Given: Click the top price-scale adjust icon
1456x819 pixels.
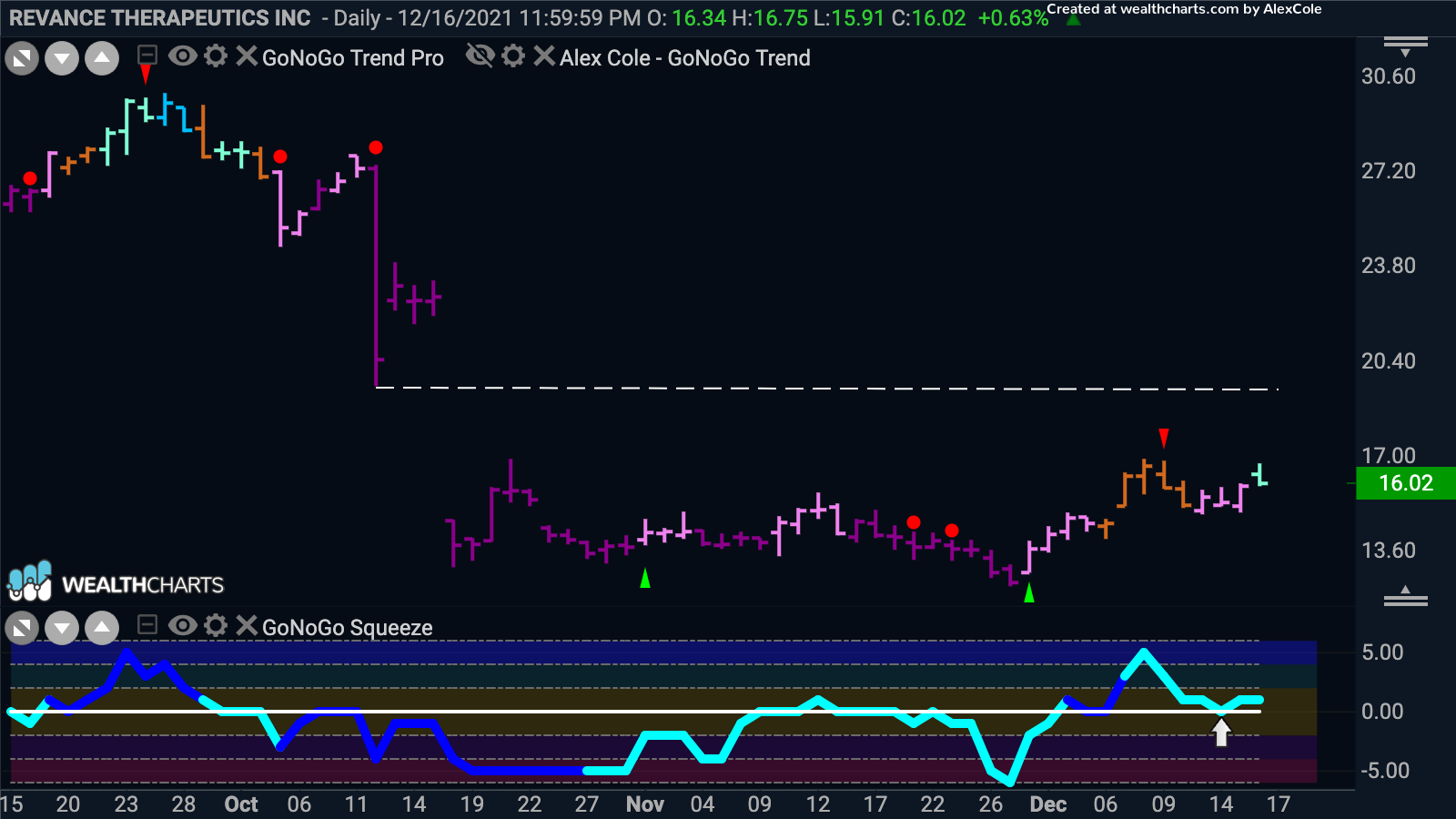Looking at the screenshot, I should pyautogui.click(x=1405, y=45).
